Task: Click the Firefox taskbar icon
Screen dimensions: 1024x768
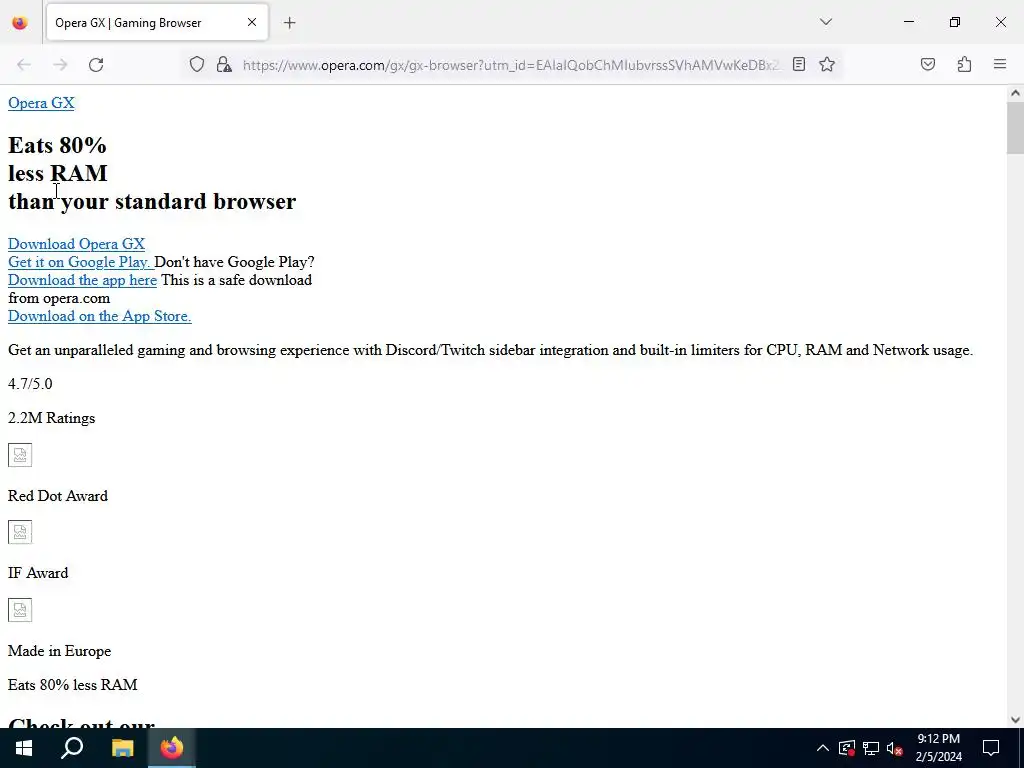Action: (x=172, y=748)
